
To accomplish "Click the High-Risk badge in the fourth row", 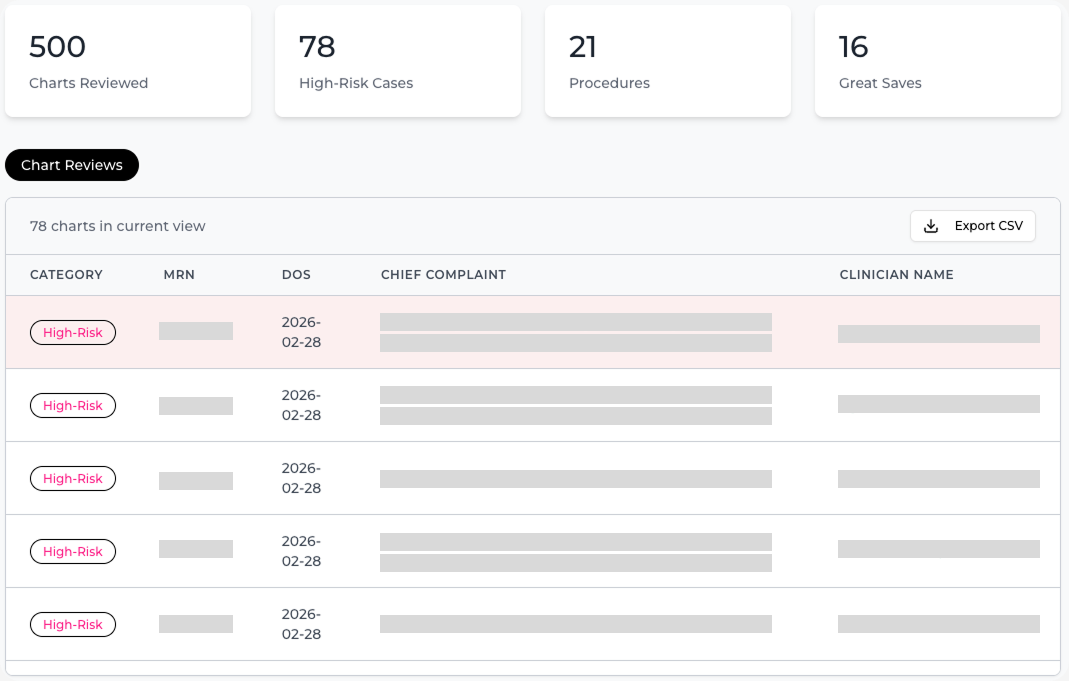I will [72, 551].
